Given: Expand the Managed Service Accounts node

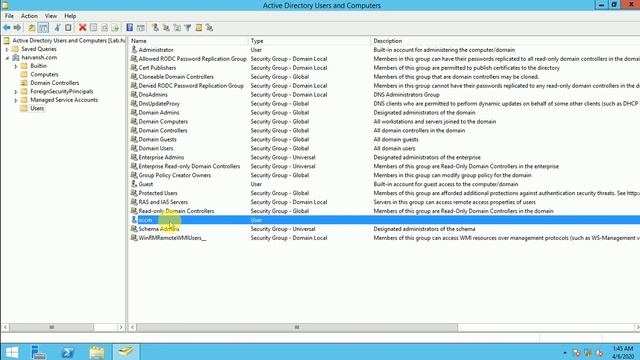Looking at the screenshot, I should [16, 100].
